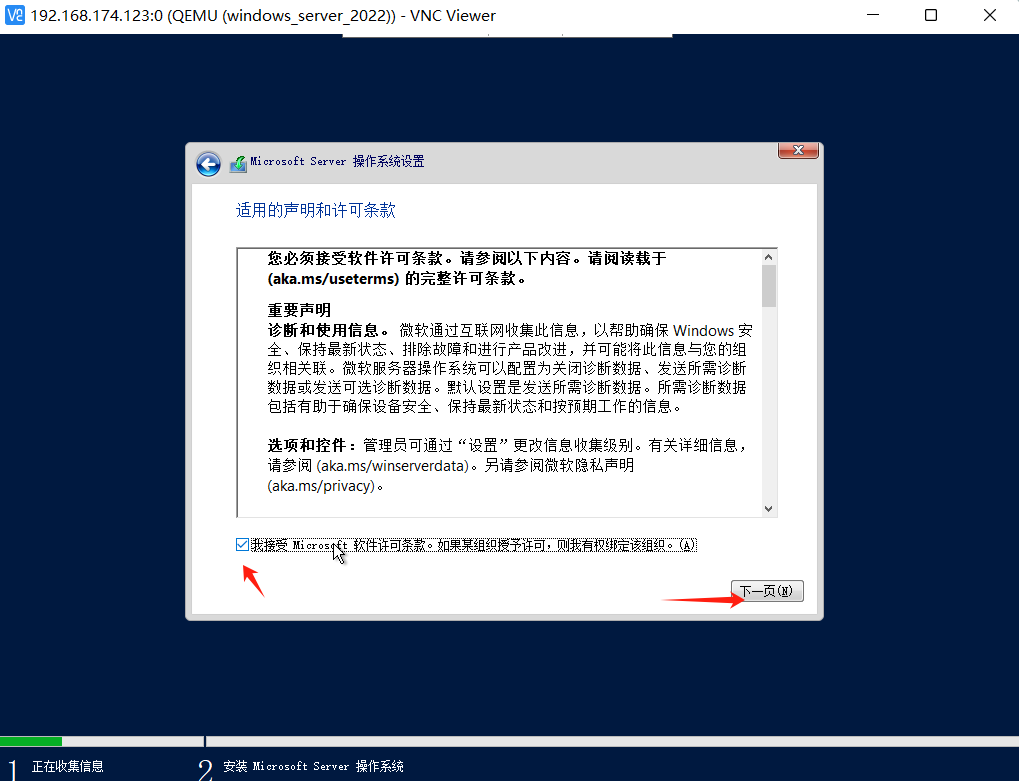
Task: Click the 正在收集信息 step label
Action: click(68, 766)
